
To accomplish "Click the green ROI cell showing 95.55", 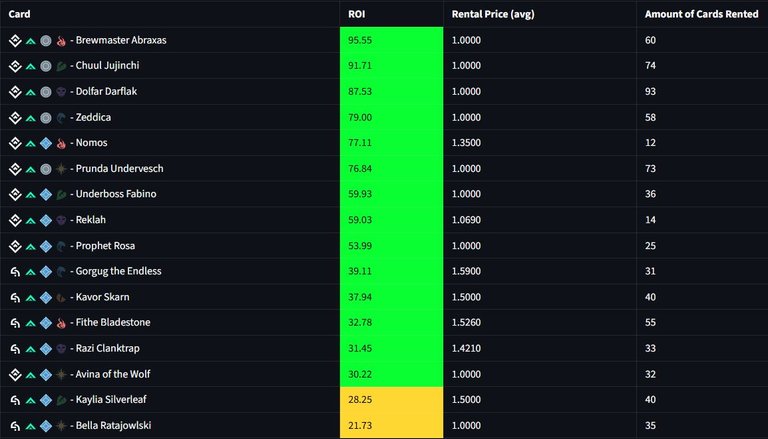I will [391, 40].
